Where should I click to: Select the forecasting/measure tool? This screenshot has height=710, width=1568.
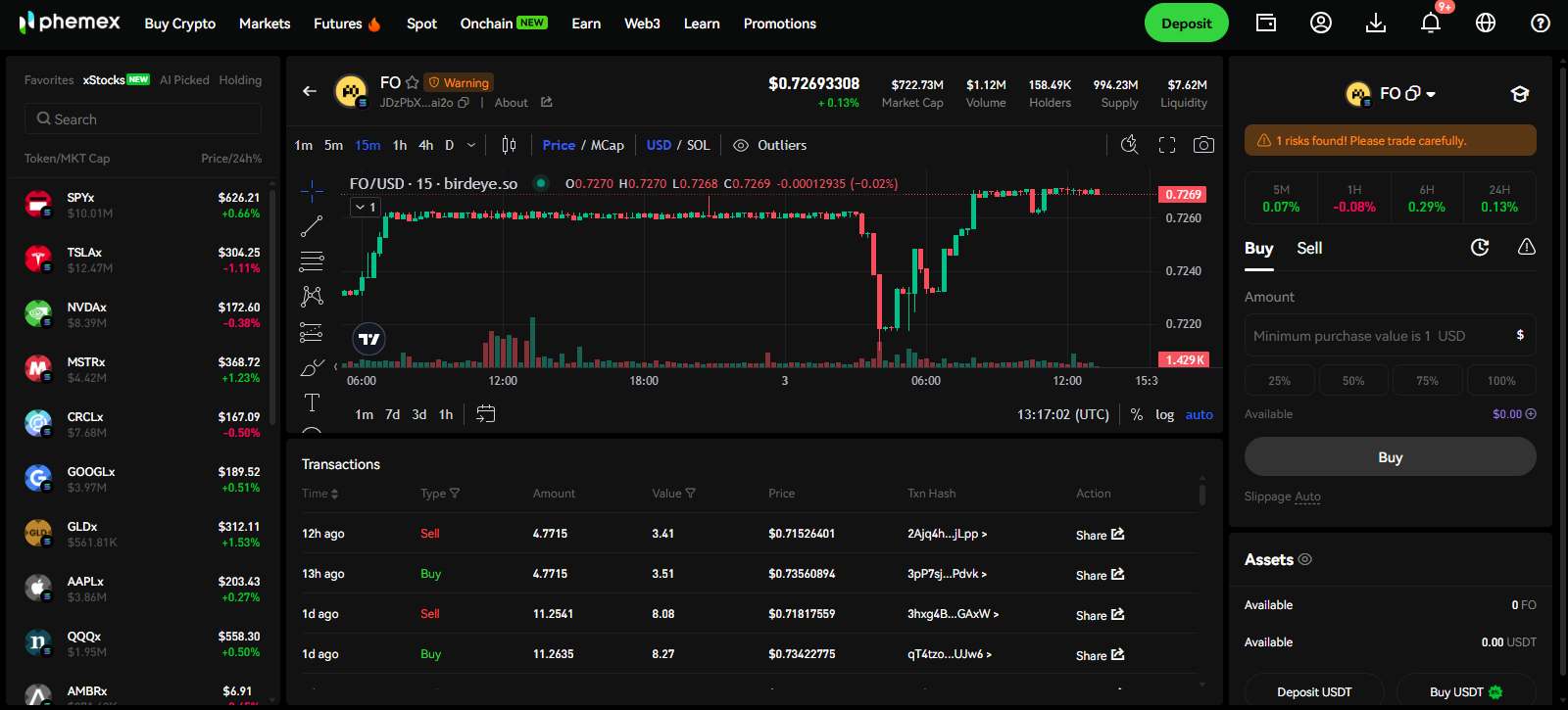(x=312, y=333)
